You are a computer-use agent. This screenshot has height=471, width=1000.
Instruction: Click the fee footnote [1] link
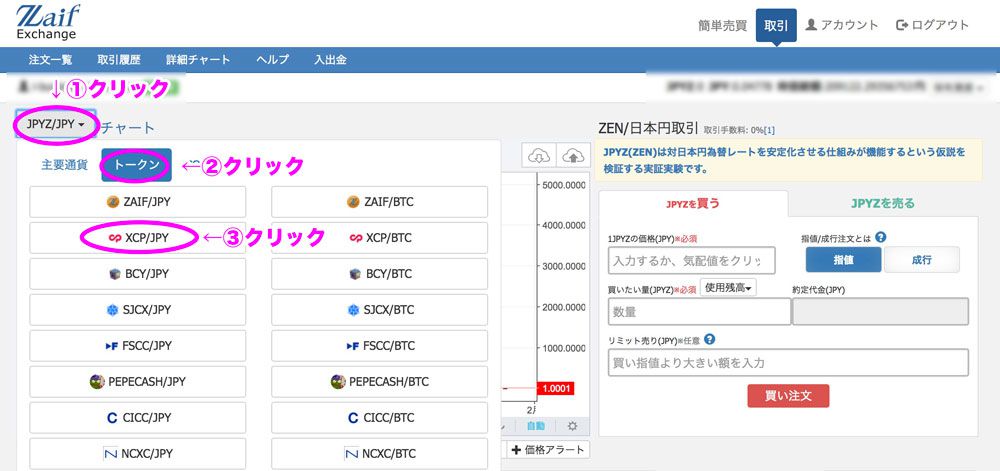click(770, 131)
